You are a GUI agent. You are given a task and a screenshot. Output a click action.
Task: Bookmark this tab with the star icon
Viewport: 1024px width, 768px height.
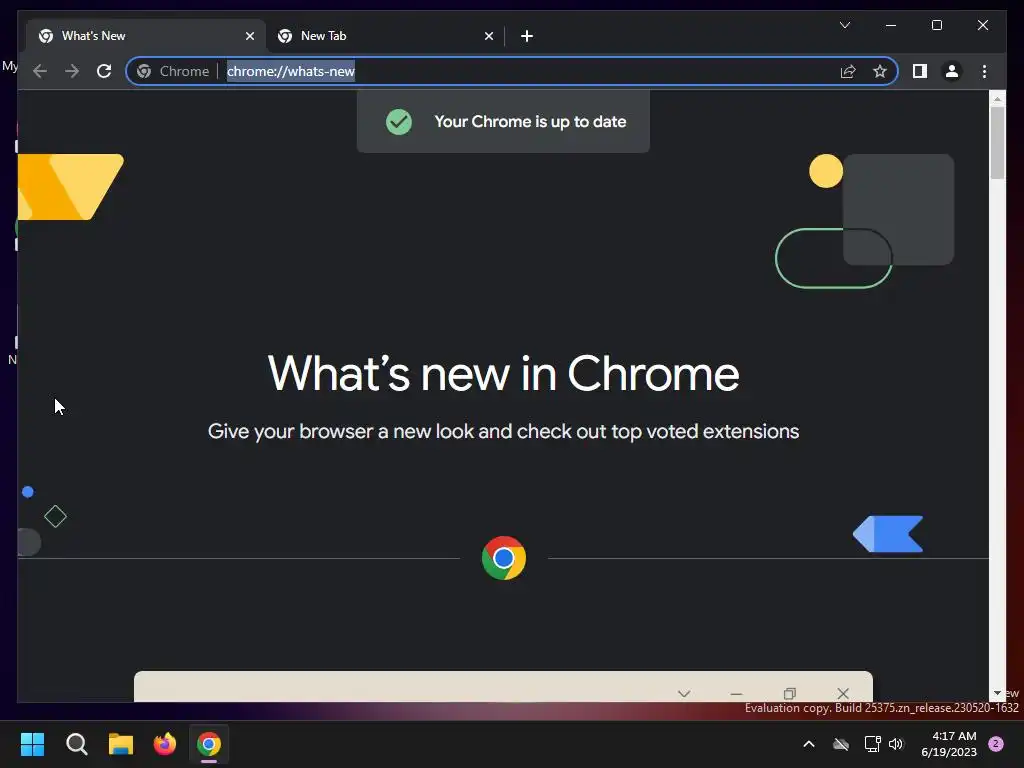coord(880,71)
